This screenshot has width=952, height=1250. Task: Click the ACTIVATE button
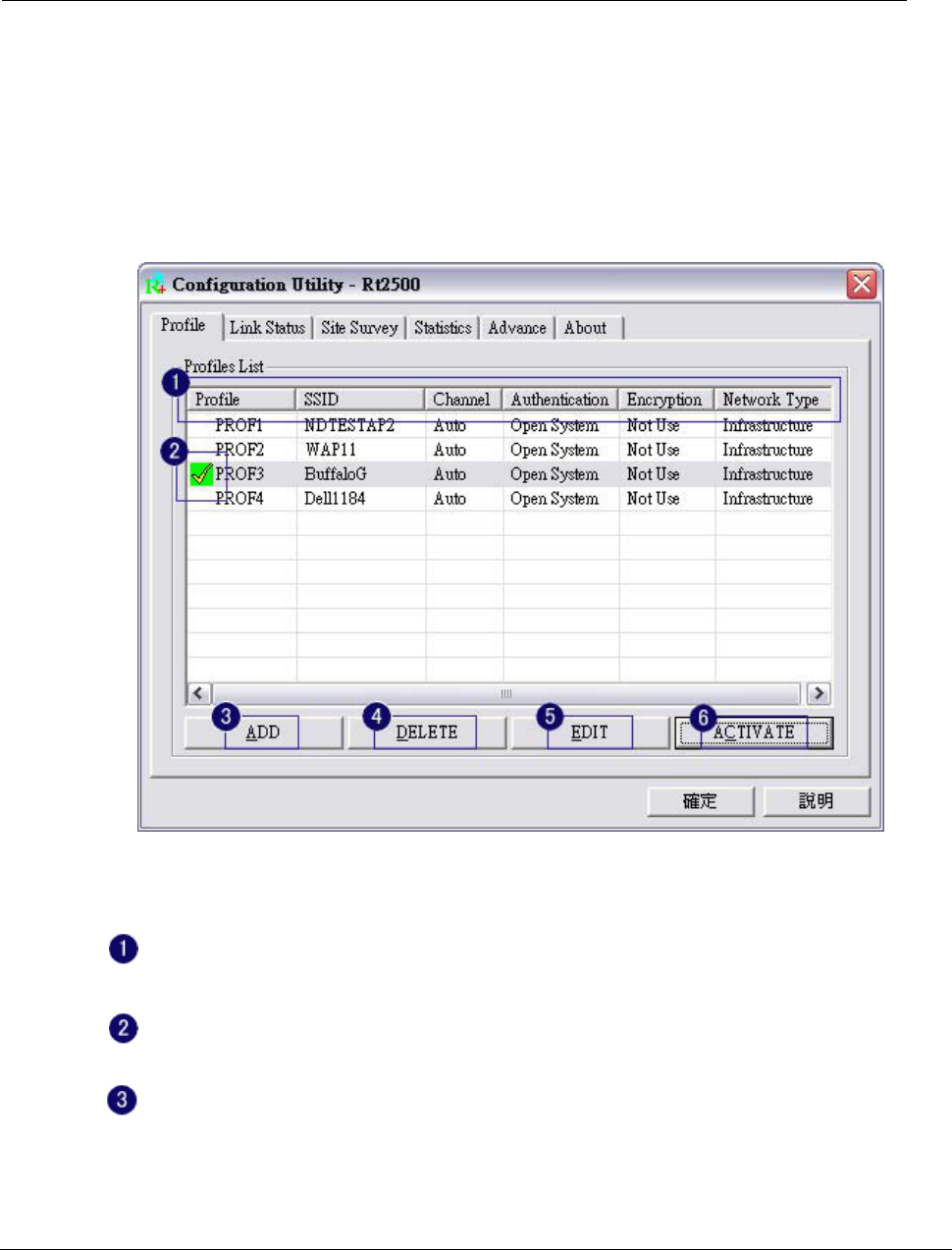[754, 733]
